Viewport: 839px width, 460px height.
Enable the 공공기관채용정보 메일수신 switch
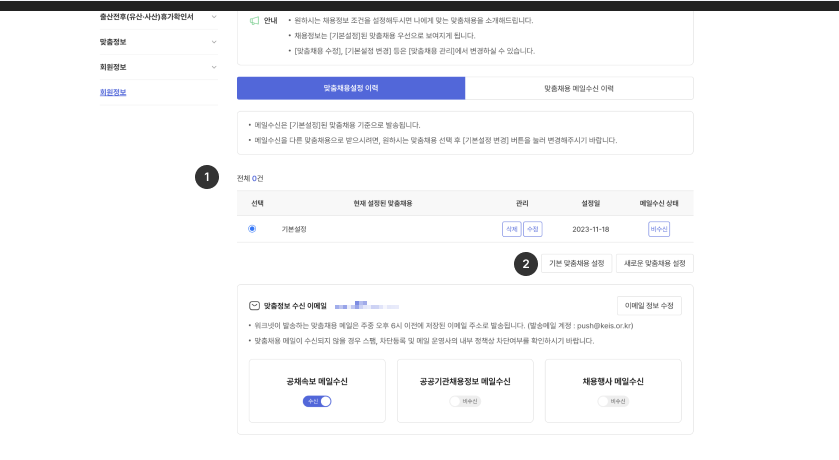pos(465,401)
